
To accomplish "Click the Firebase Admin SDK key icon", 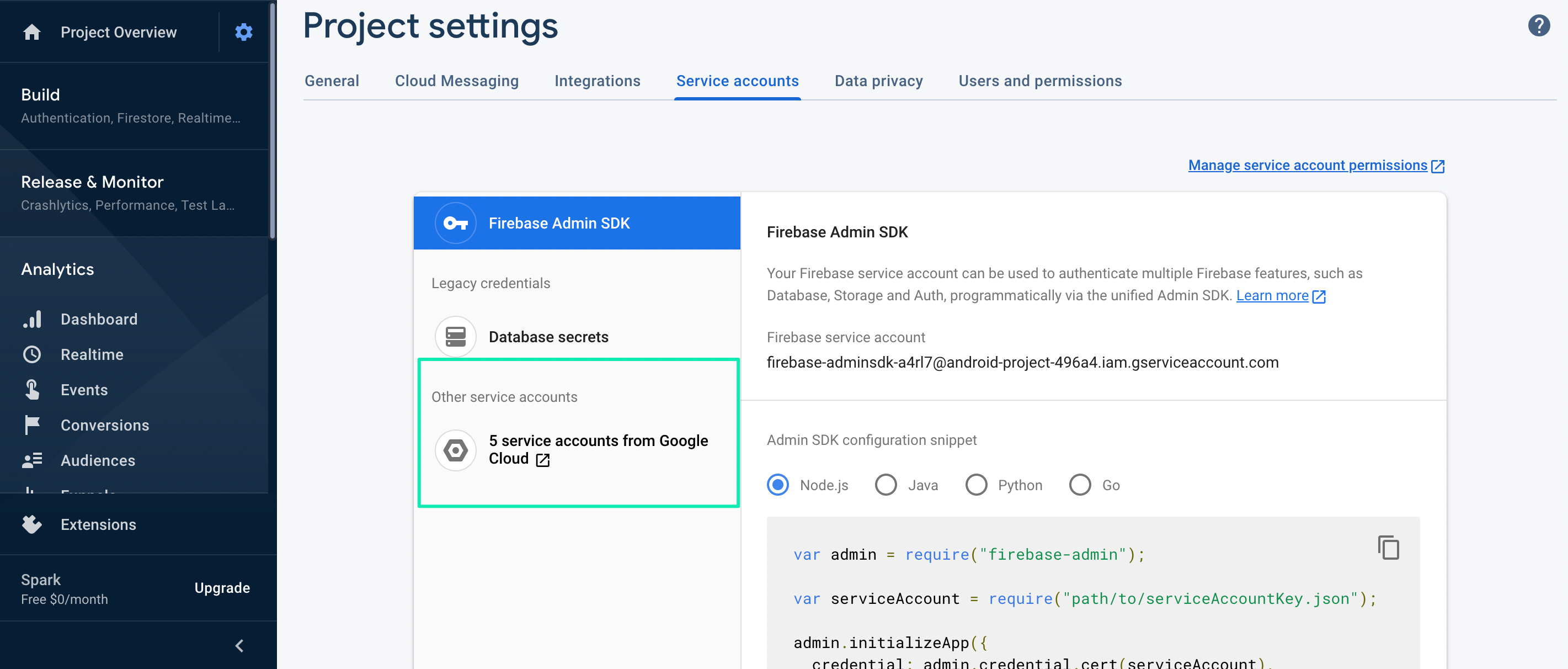I will 455,223.
